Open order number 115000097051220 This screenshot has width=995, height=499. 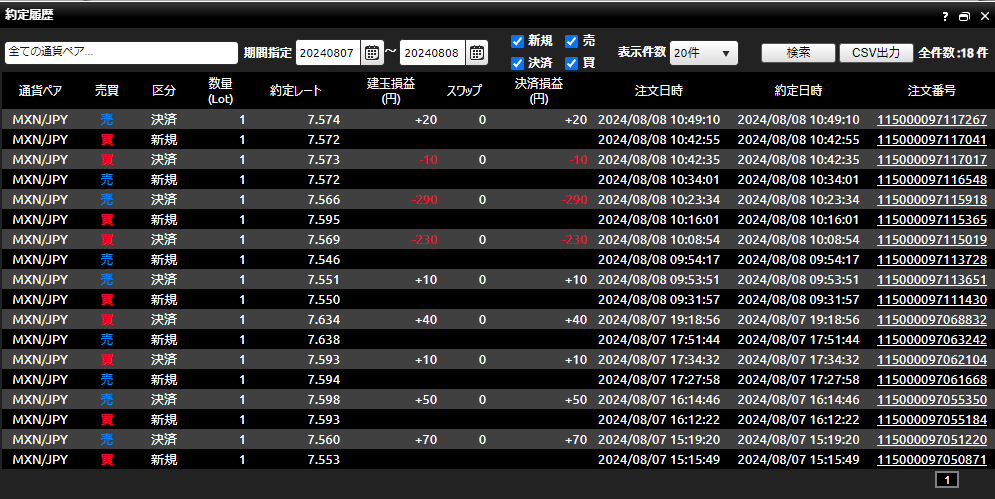coord(932,439)
